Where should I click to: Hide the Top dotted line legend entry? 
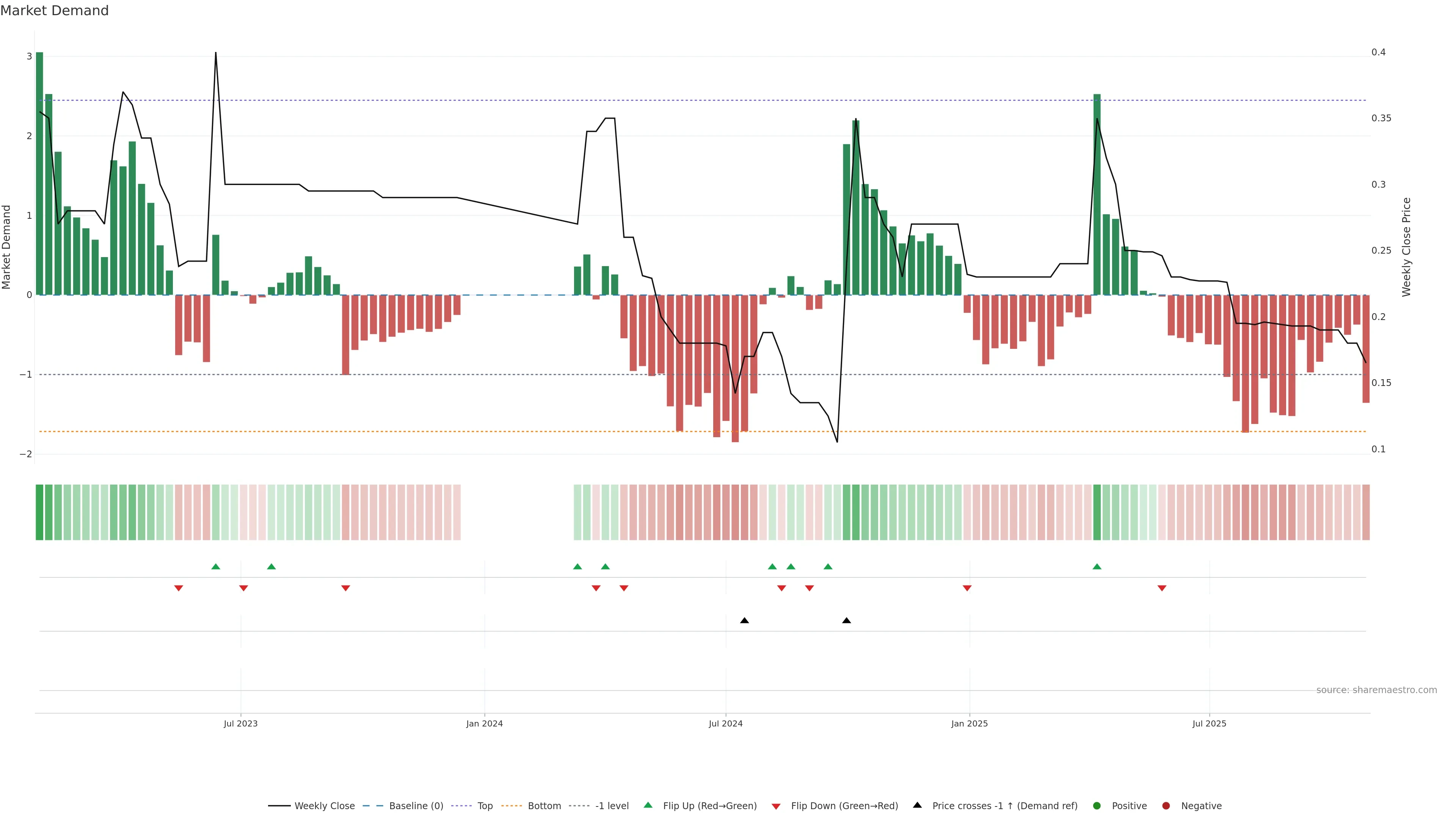pyautogui.click(x=485, y=806)
